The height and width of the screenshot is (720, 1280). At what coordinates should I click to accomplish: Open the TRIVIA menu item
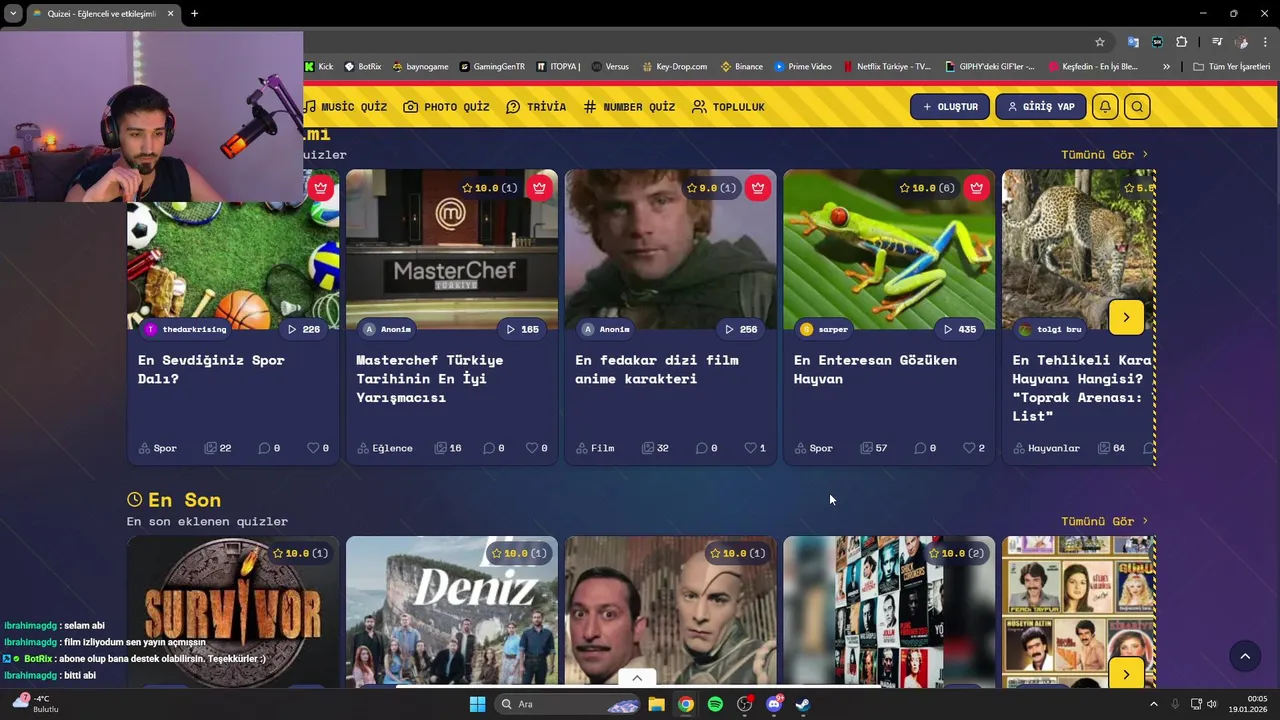(536, 107)
